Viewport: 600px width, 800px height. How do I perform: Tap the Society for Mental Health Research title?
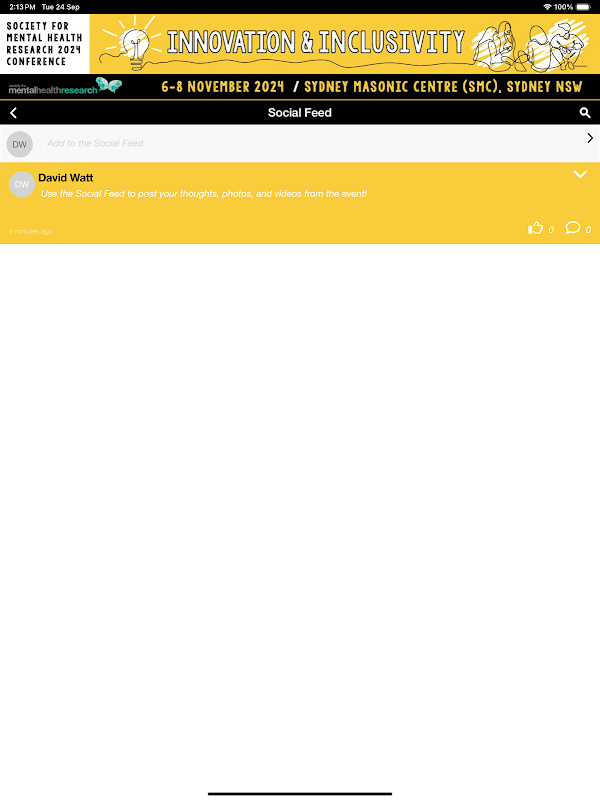[x=44, y=44]
